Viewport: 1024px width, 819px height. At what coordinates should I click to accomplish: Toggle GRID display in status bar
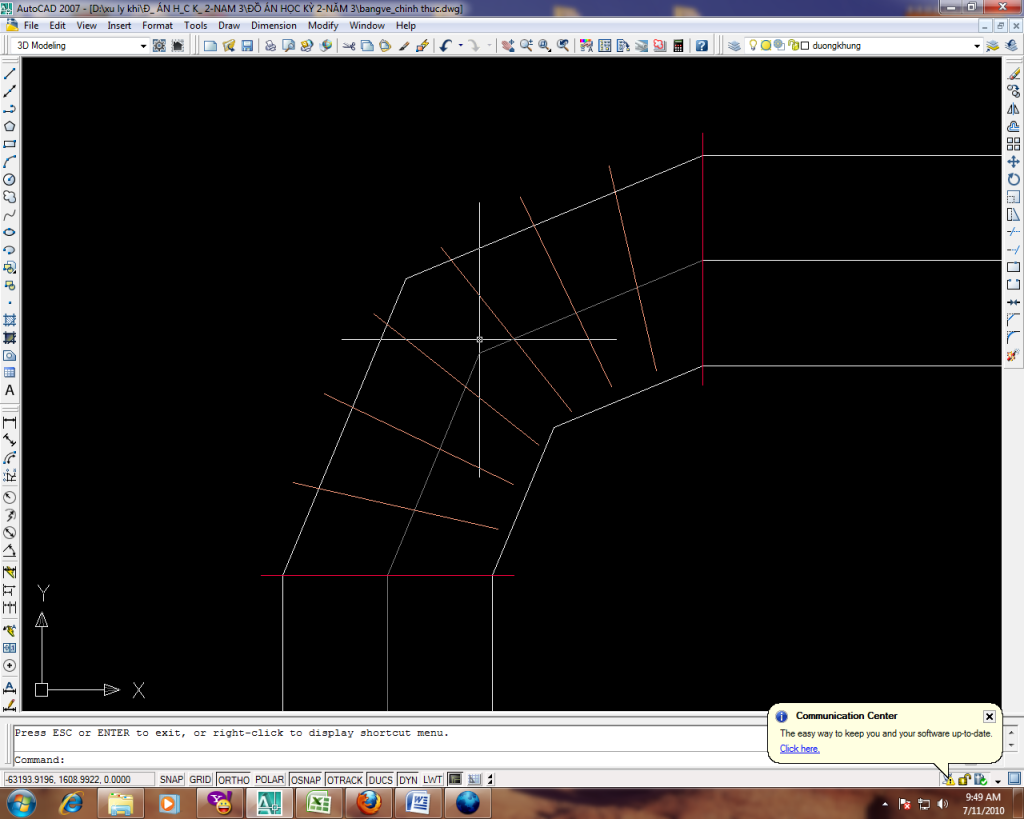[200, 779]
